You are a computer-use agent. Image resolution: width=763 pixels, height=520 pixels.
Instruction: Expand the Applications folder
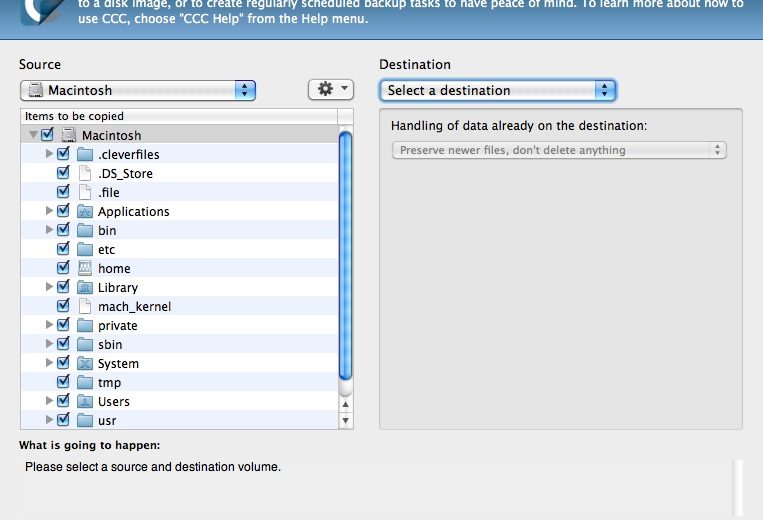(x=49, y=210)
